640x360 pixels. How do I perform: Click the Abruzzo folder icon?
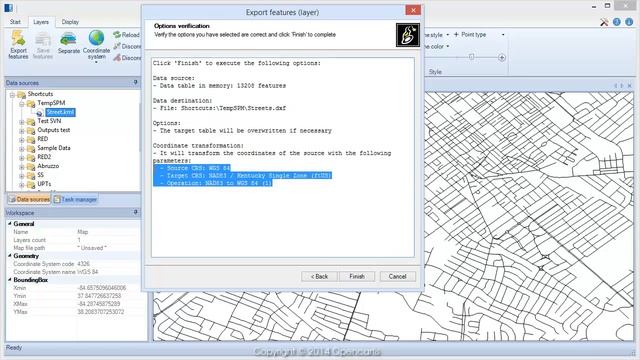click(x=31, y=167)
